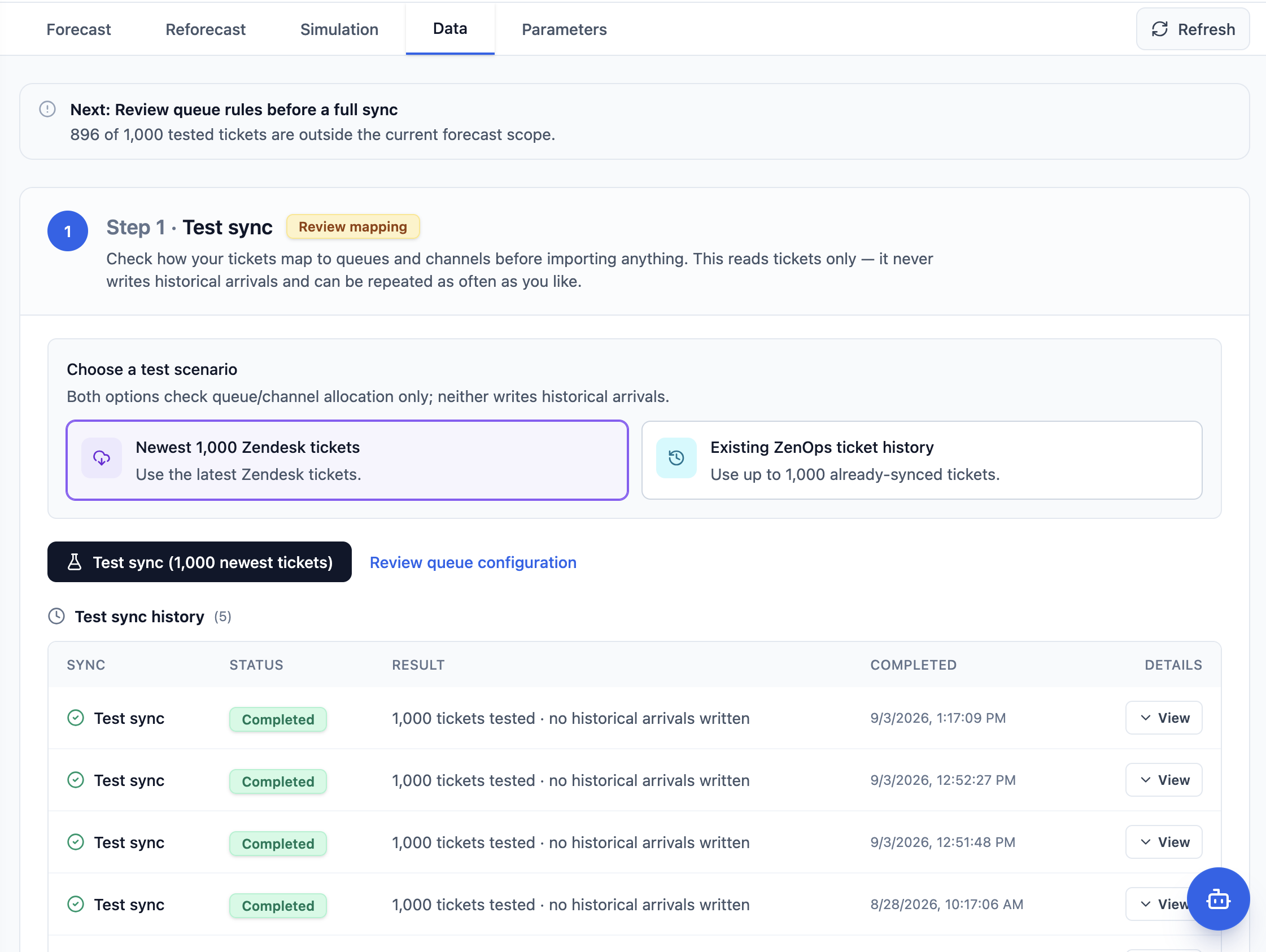Click the step 1 number circle
1266x952 pixels.
[68, 232]
